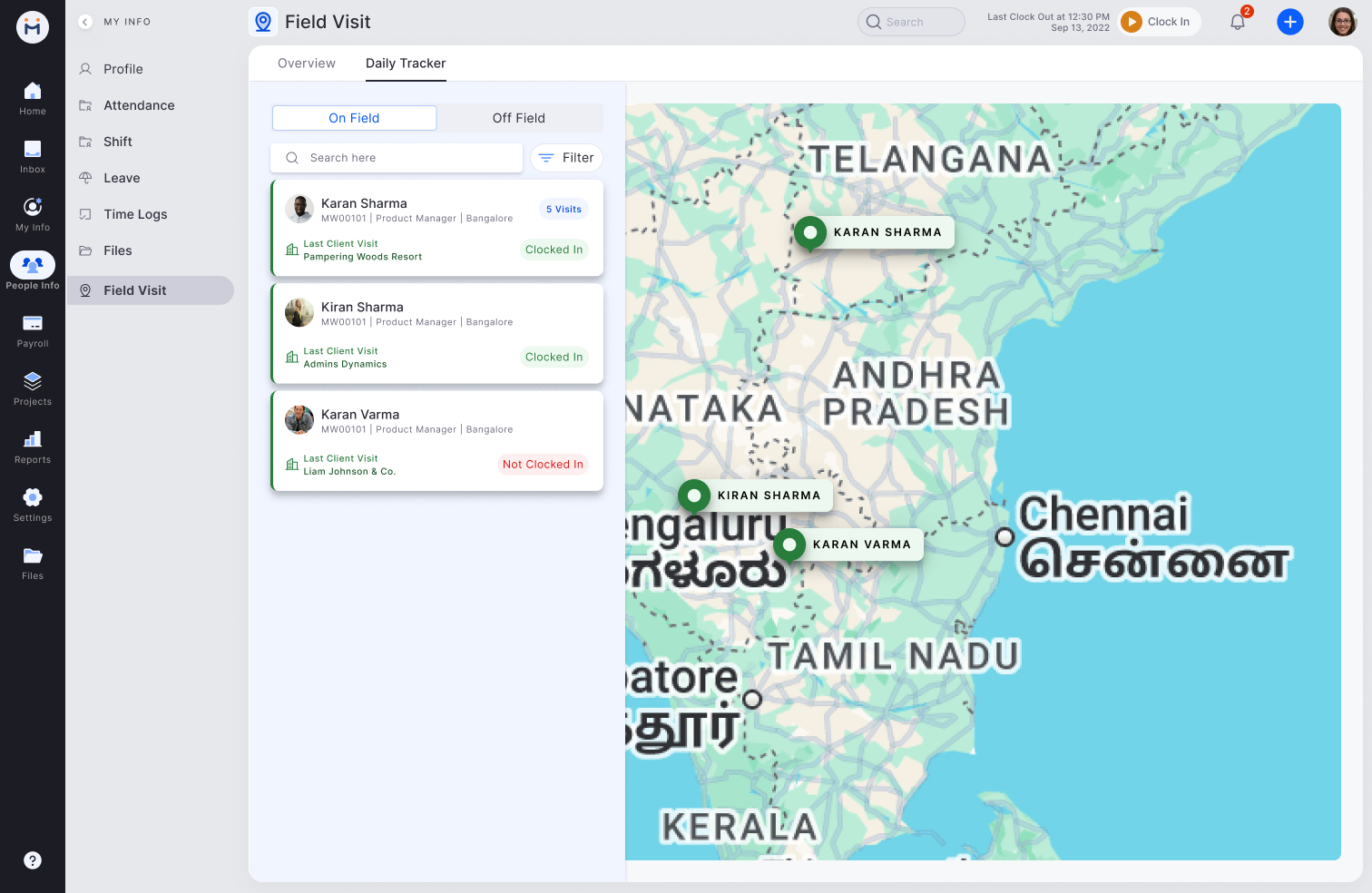1372x893 pixels.
Task: Click the 5 Visits badge for Karan Sharma
Action: [x=563, y=209]
